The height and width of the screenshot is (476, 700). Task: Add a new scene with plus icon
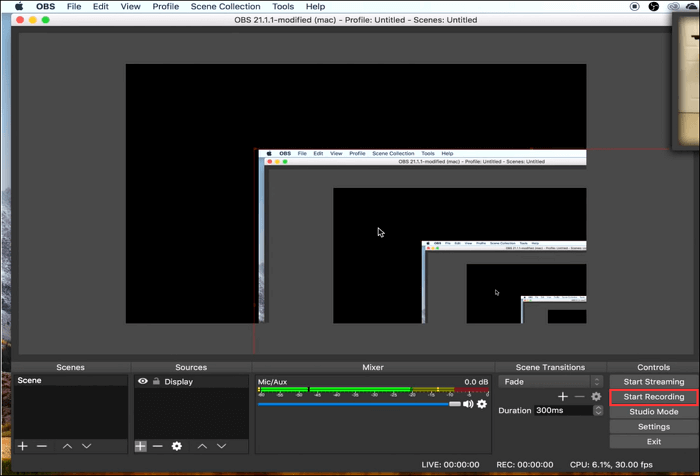coord(22,446)
